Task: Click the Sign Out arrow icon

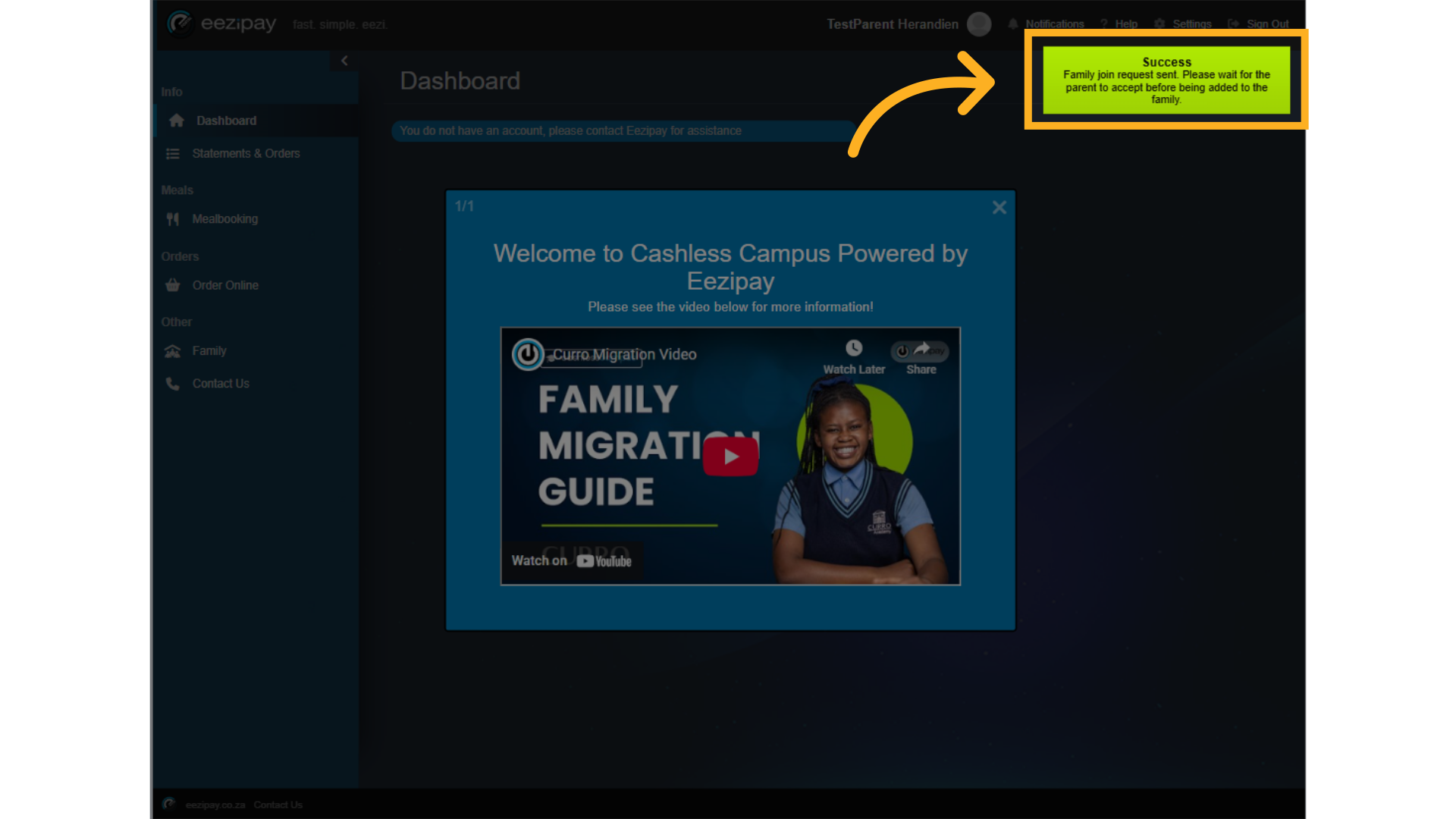Action: [x=1233, y=24]
